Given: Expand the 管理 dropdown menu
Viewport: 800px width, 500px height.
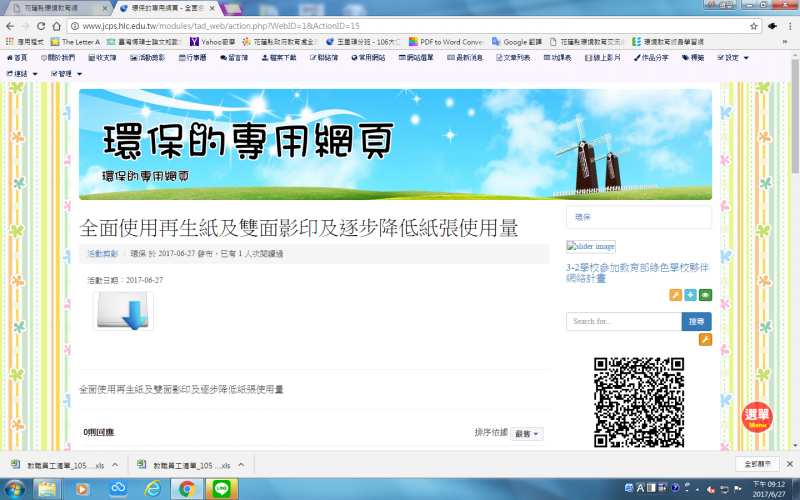Looking at the screenshot, I should click(x=66, y=73).
